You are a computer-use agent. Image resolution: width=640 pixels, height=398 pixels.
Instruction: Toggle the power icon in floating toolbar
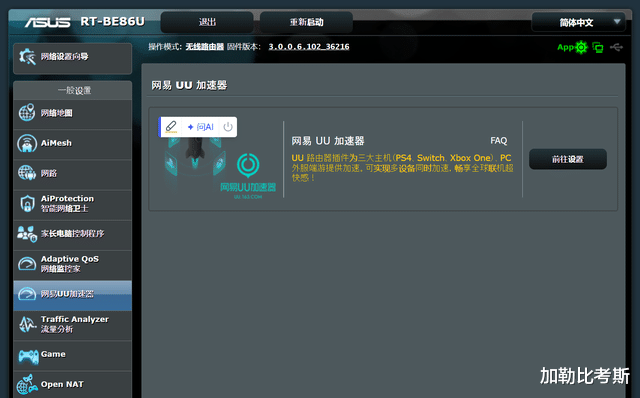[228, 127]
